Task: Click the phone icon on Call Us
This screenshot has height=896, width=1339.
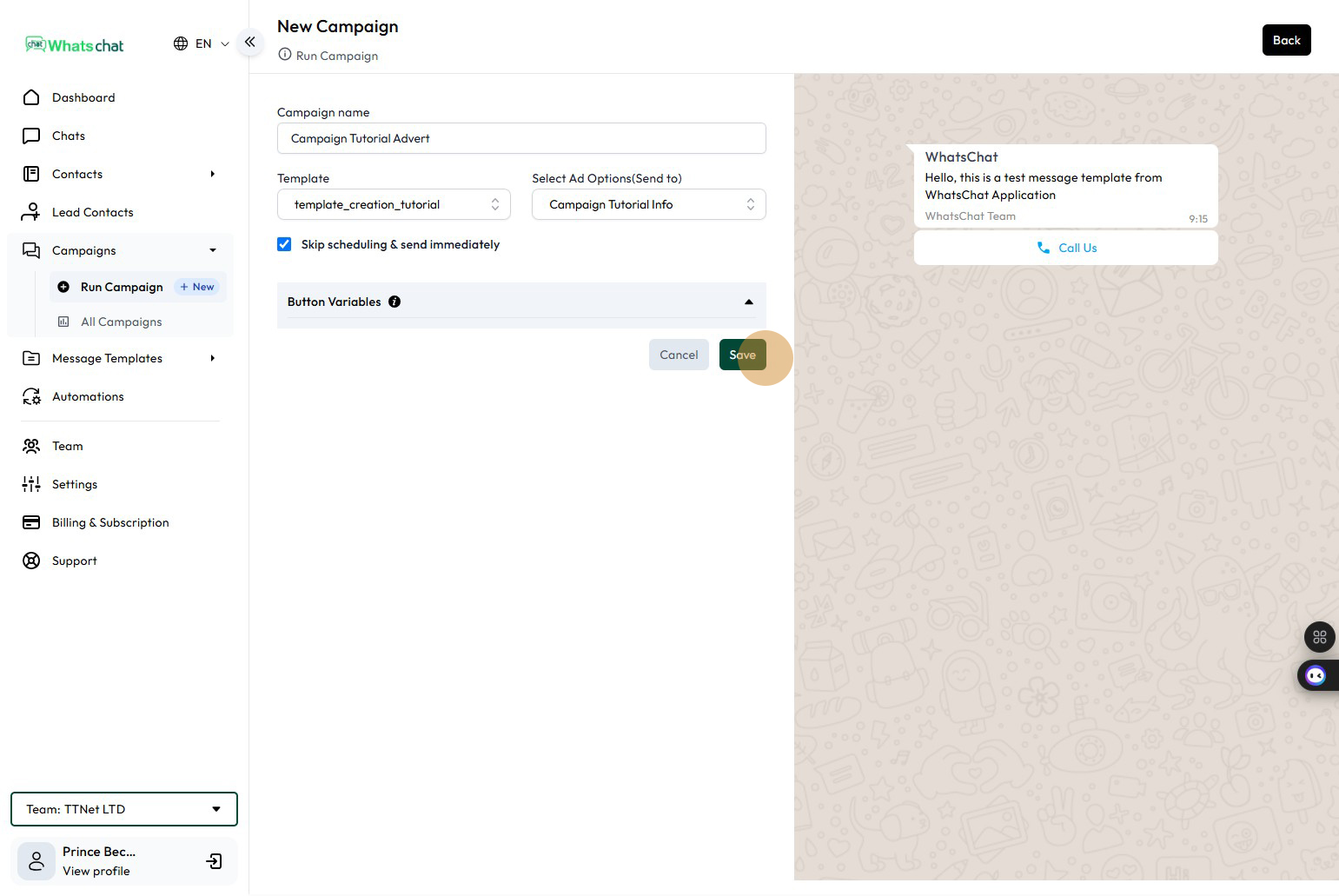Action: [1043, 248]
